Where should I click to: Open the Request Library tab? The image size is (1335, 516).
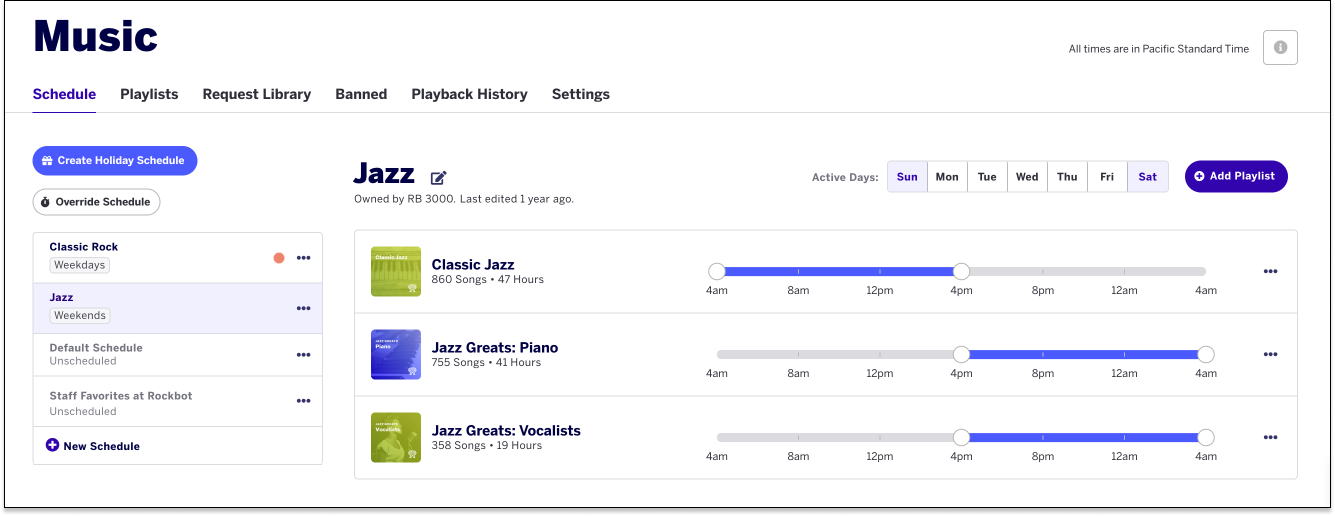pyautogui.click(x=257, y=94)
